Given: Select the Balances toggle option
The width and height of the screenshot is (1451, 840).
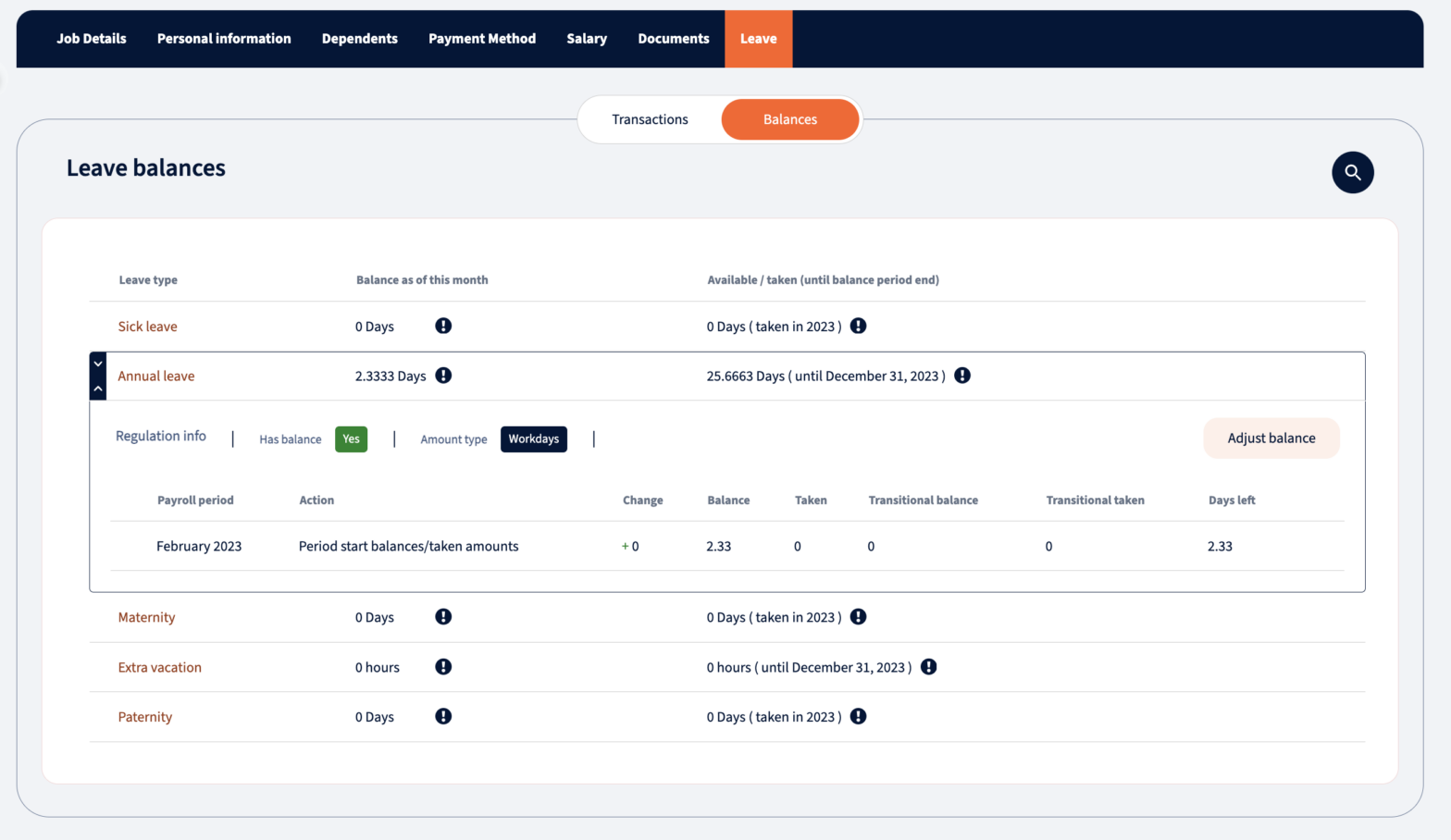Looking at the screenshot, I should pos(789,119).
